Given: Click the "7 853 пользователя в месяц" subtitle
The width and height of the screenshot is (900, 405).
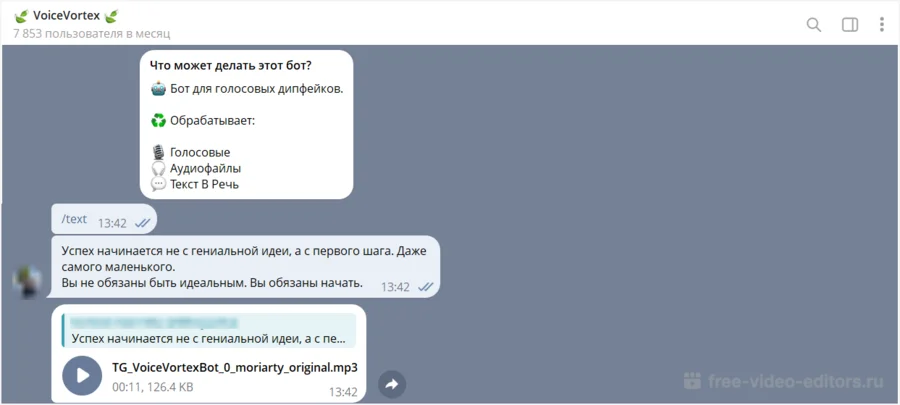Looking at the screenshot, I should pyautogui.click(x=92, y=34).
